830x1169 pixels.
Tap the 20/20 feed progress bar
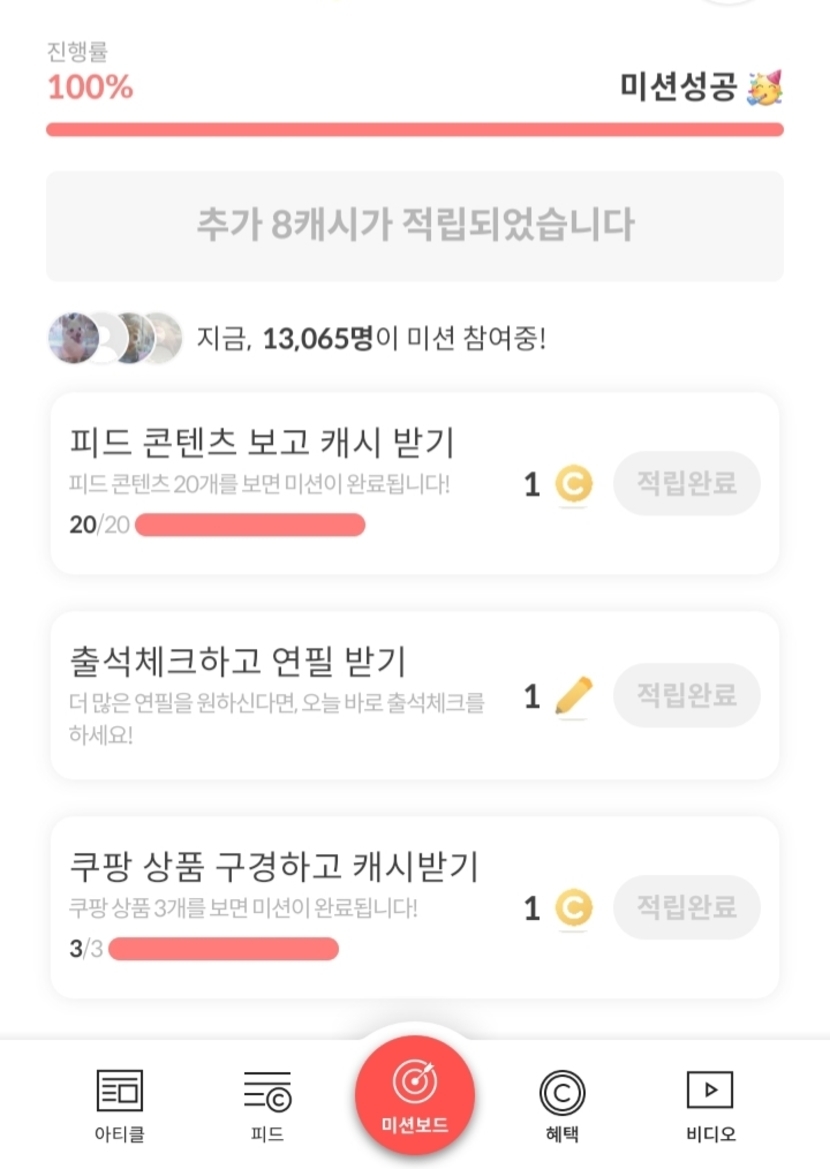pyautogui.click(x=249, y=525)
